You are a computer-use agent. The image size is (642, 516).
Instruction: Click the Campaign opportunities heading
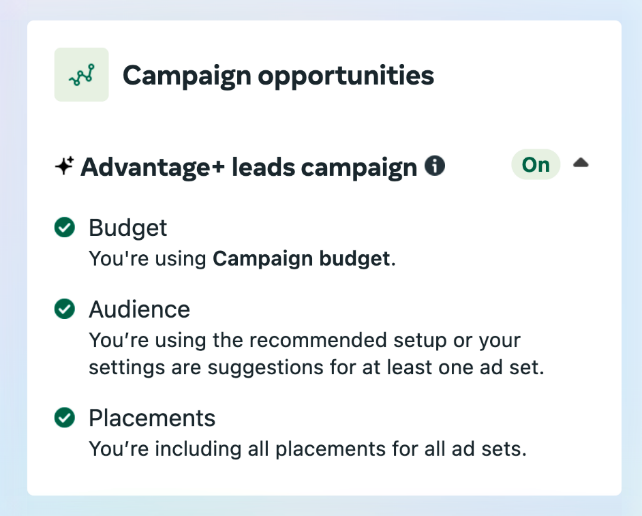pyautogui.click(x=278, y=76)
